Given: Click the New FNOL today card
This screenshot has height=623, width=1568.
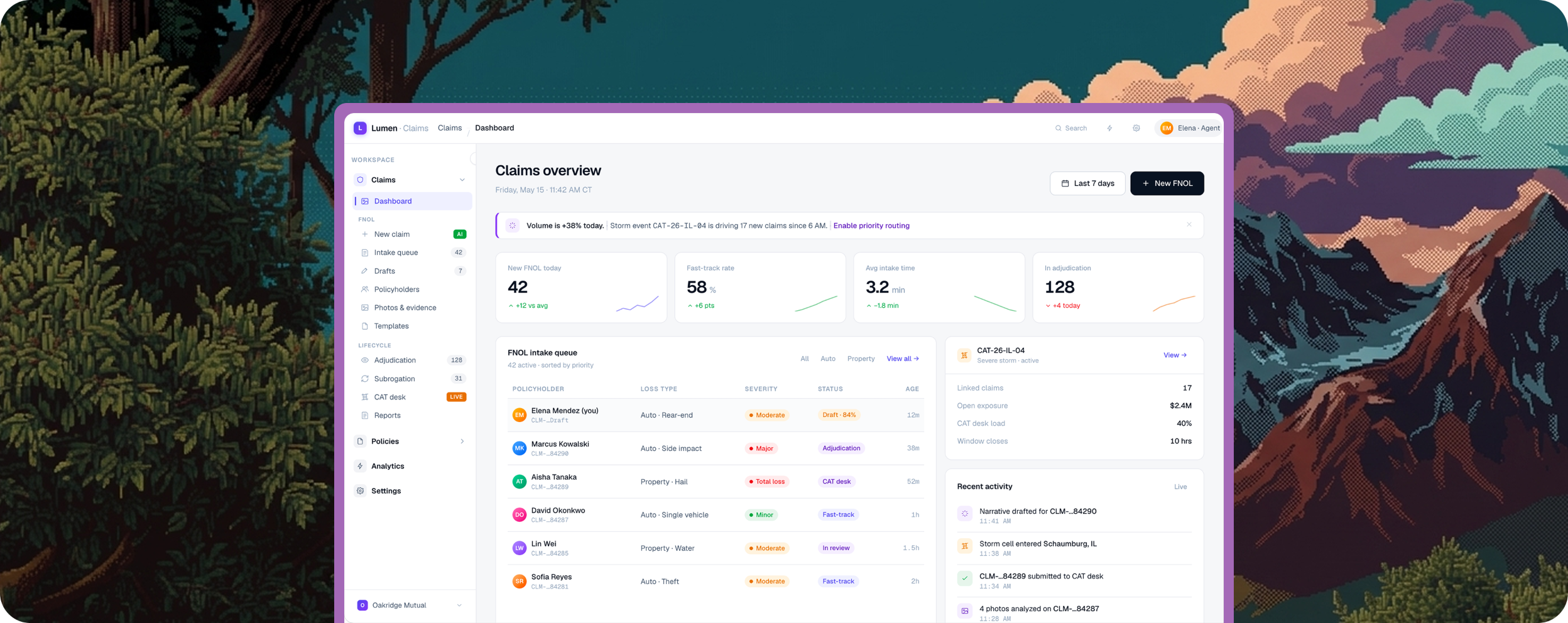Looking at the screenshot, I should 581,288.
